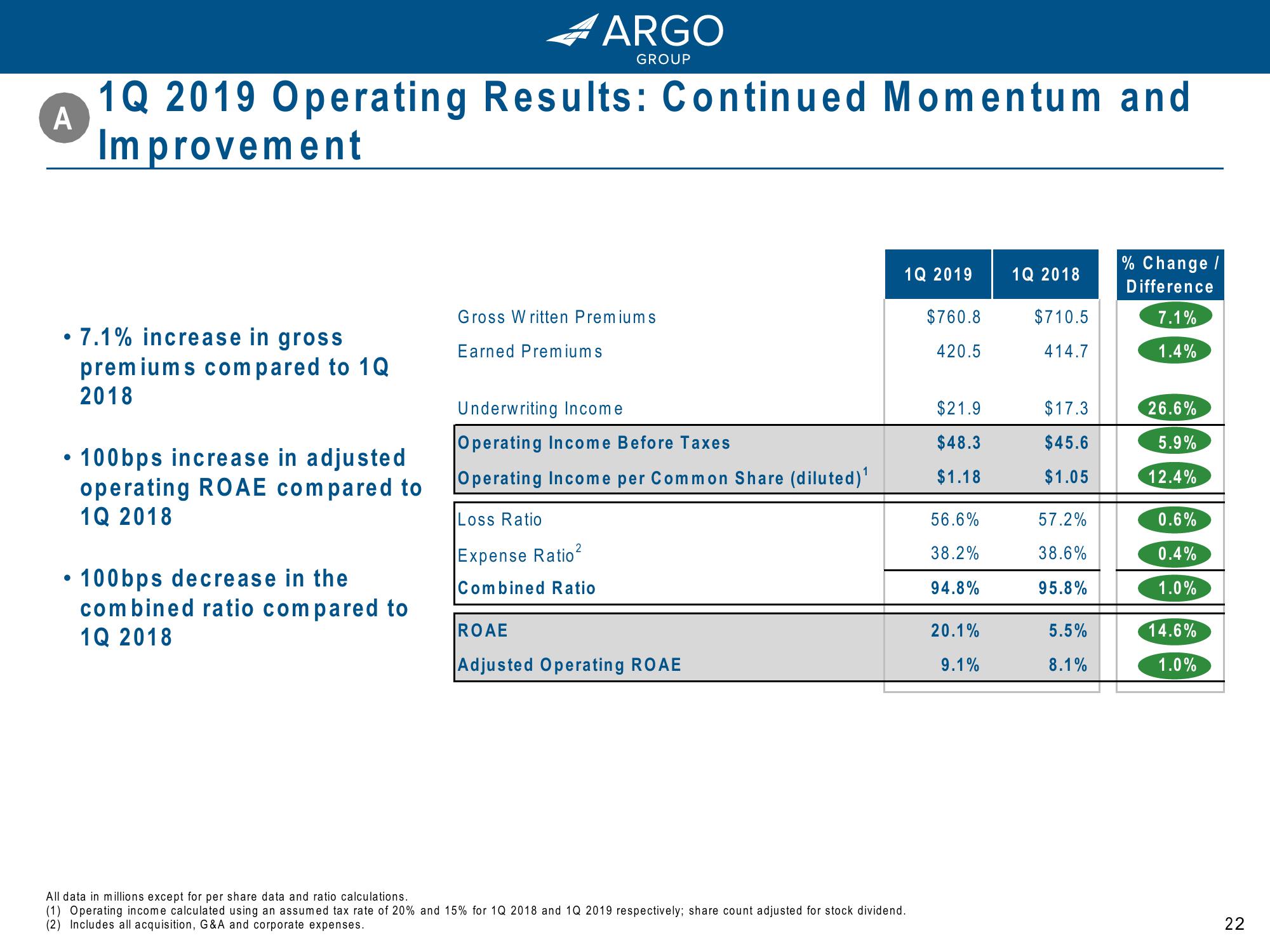Select the 7.1% green change badge

point(1175,317)
